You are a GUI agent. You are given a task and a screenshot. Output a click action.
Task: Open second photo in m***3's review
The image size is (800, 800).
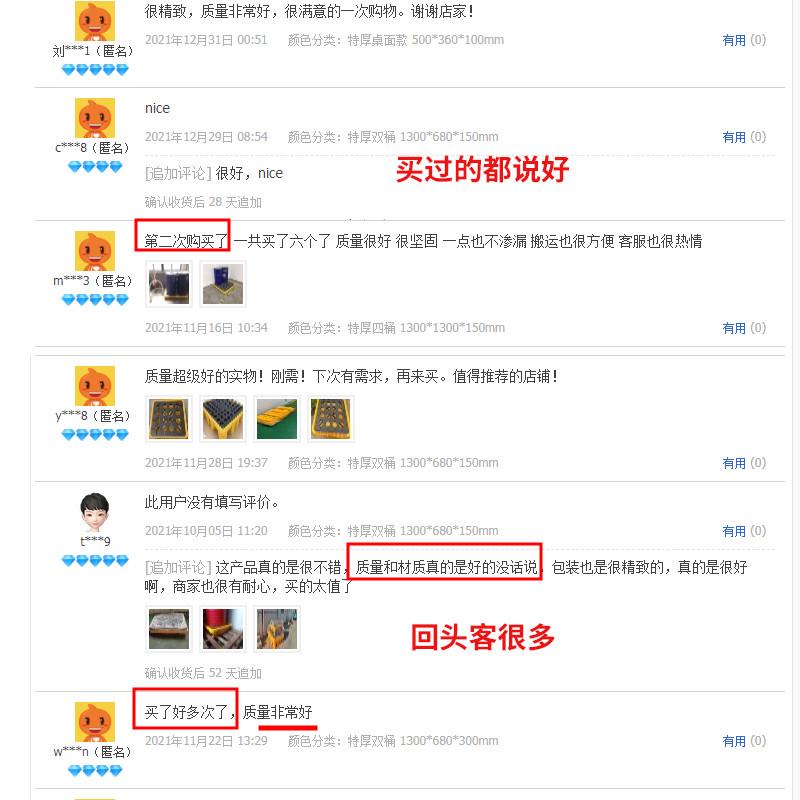pyautogui.click(x=223, y=284)
